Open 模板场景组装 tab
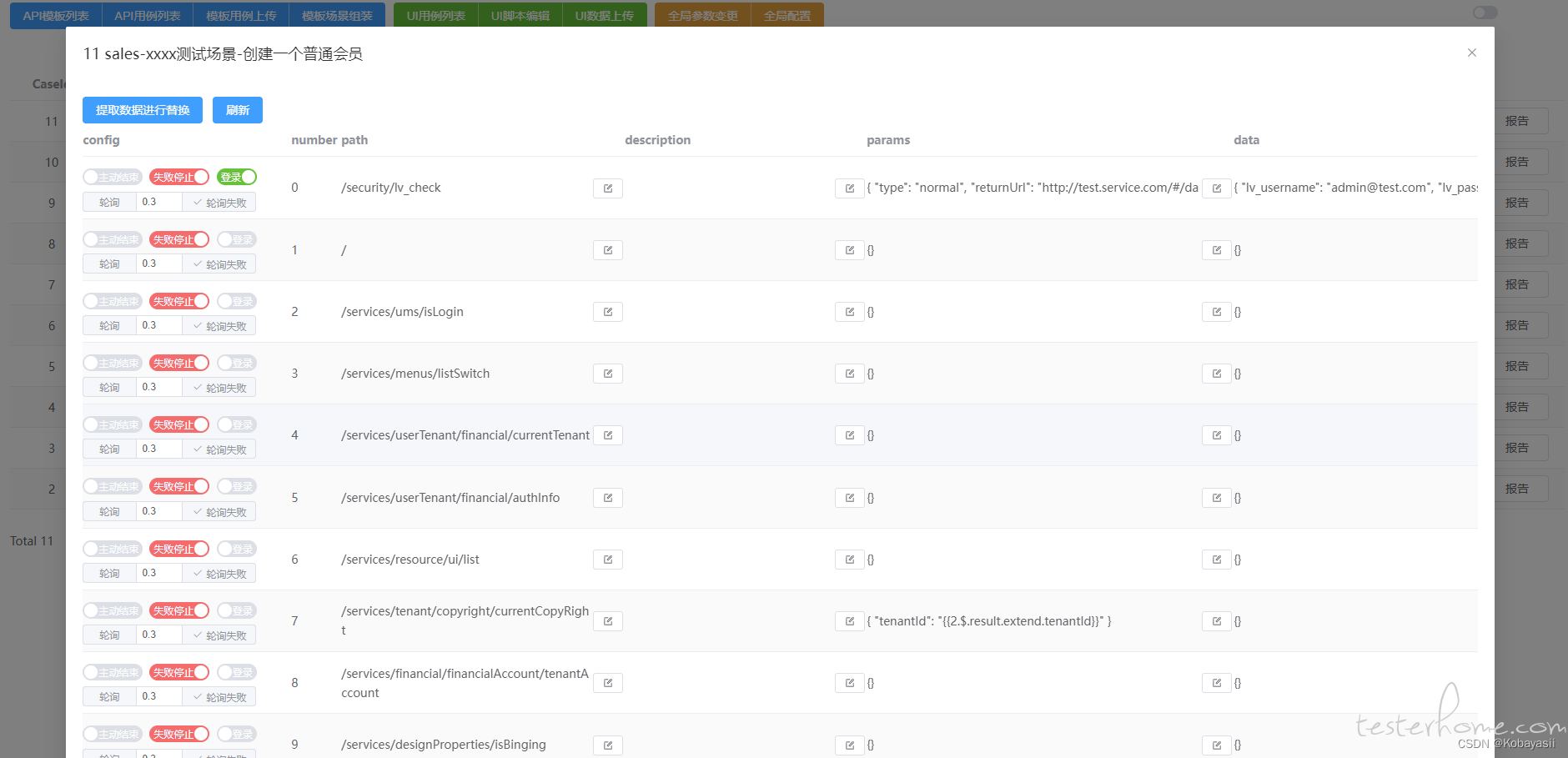1568x758 pixels. click(337, 16)
